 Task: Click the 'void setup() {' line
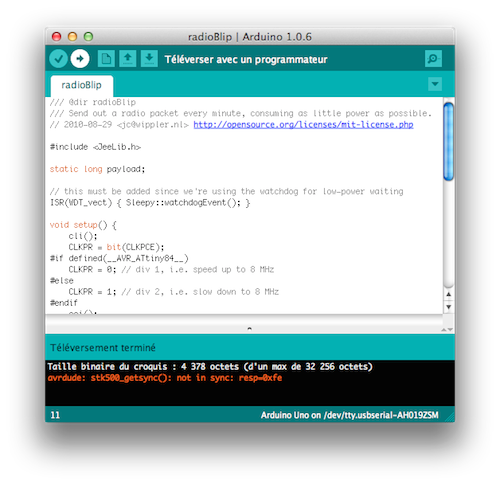(83, 225)
